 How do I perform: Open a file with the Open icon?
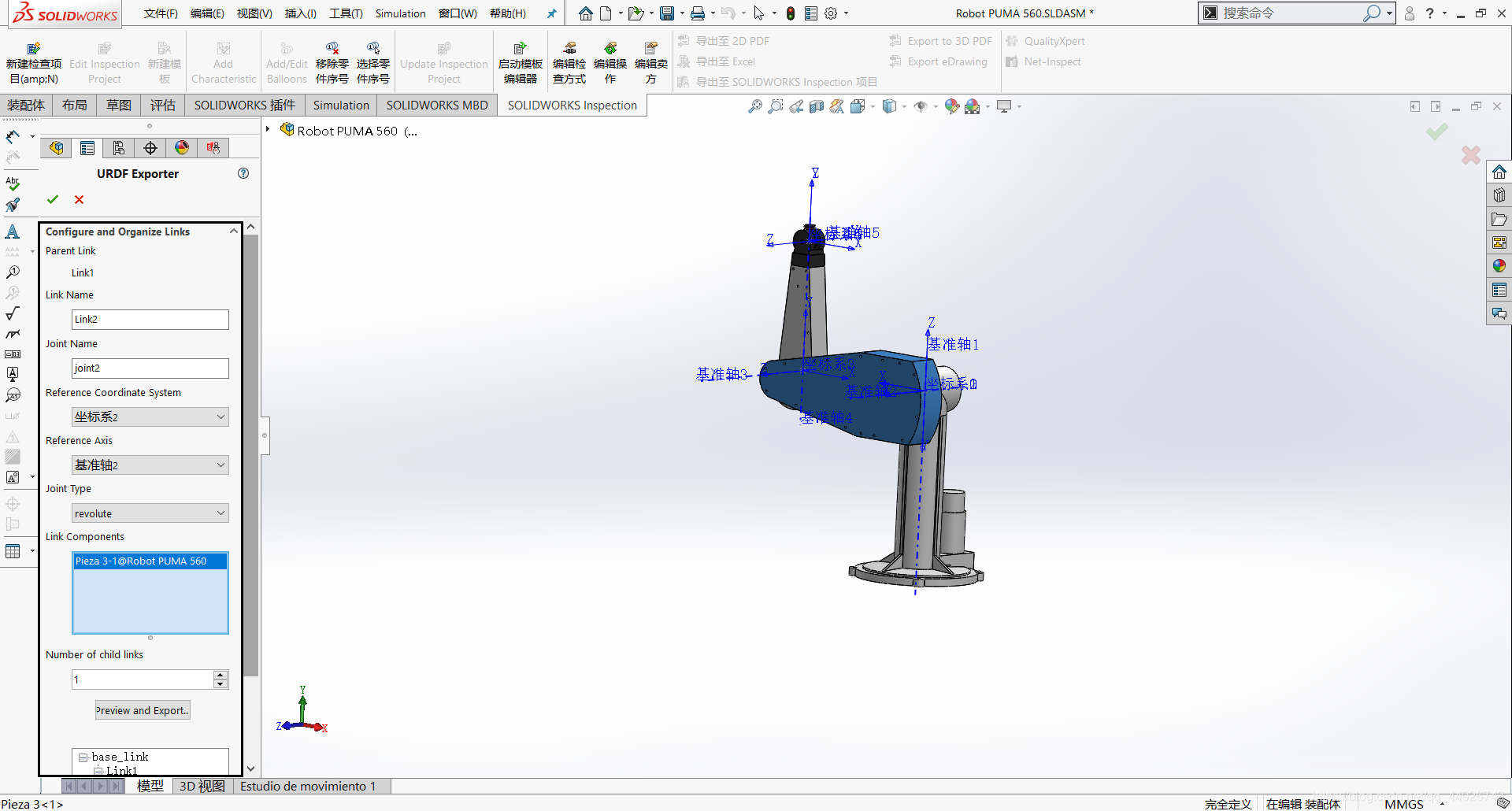tap(636, 13)
